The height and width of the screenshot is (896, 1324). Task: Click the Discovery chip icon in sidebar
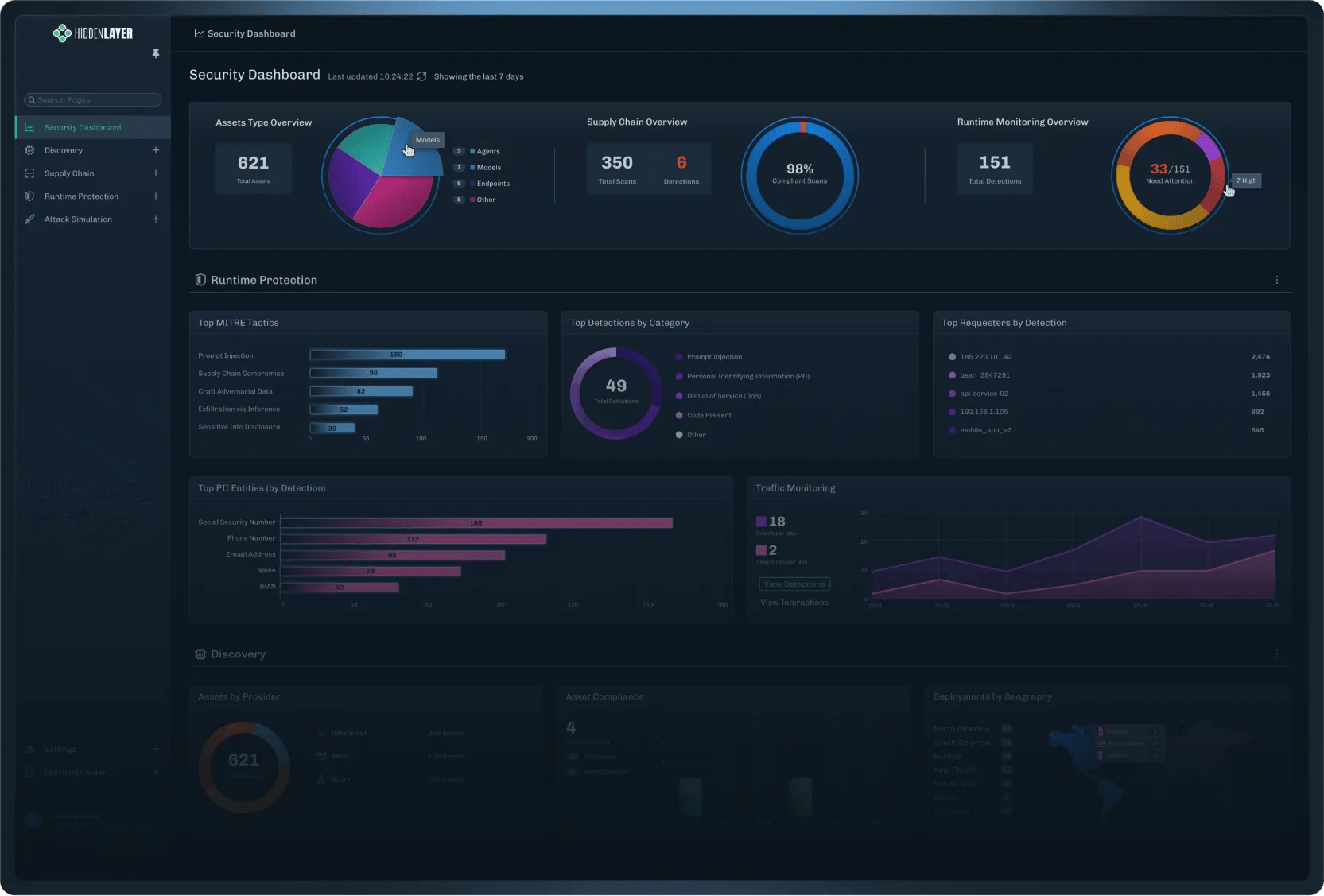point(29,150)
